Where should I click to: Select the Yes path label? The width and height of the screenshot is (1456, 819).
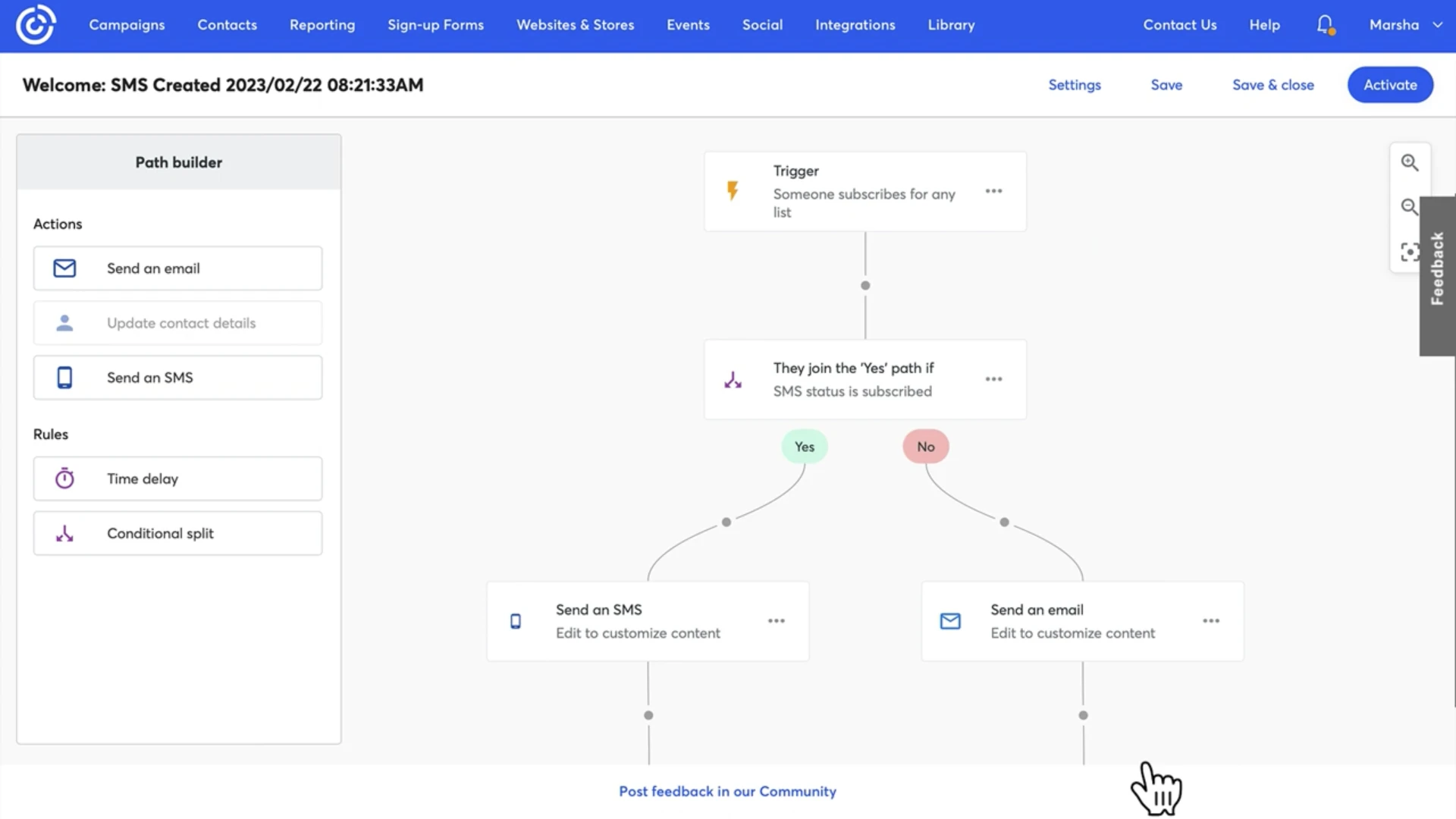point(804,447)
